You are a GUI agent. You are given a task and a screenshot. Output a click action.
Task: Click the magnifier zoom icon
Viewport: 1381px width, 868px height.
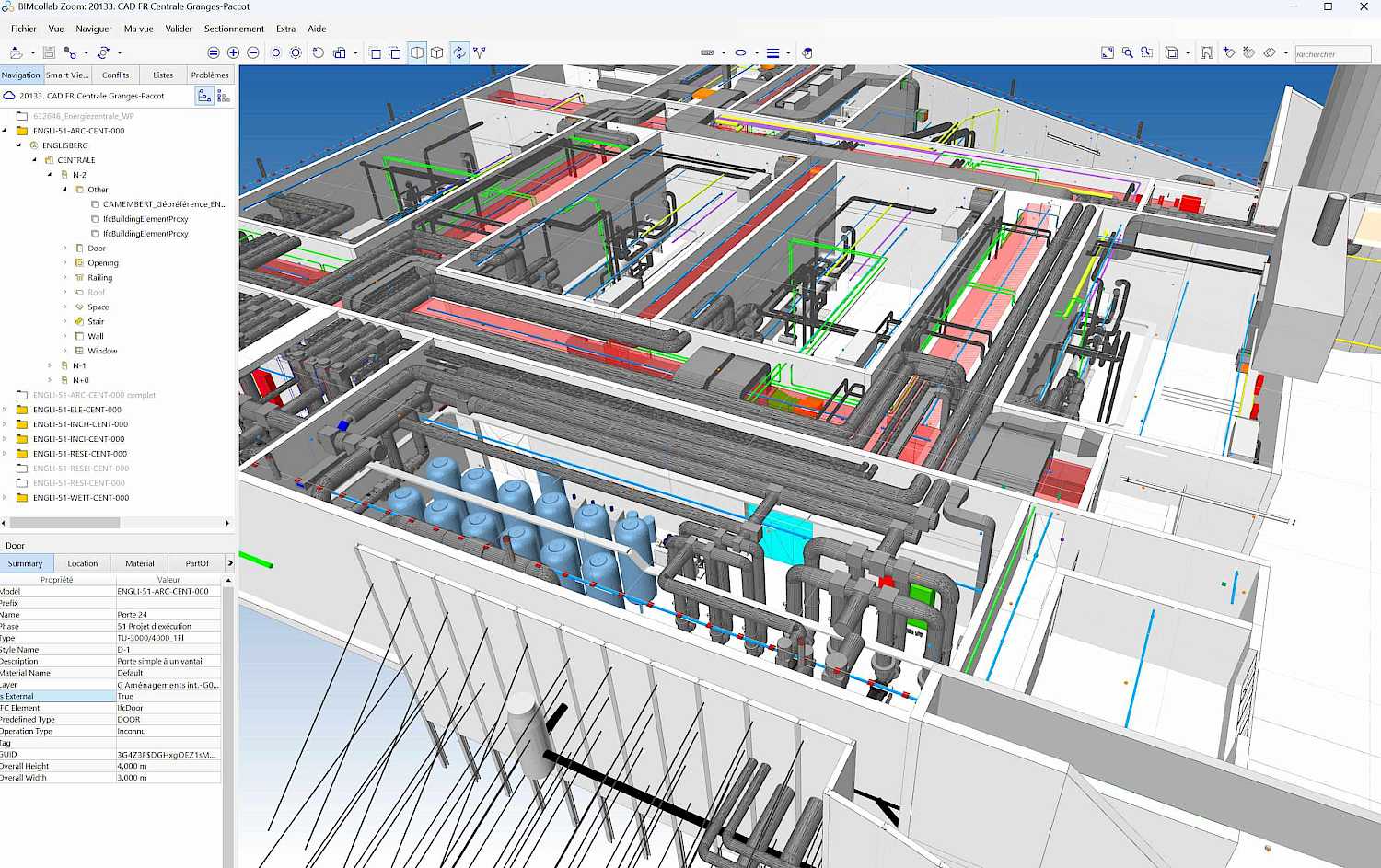(x=1127, y=53)
